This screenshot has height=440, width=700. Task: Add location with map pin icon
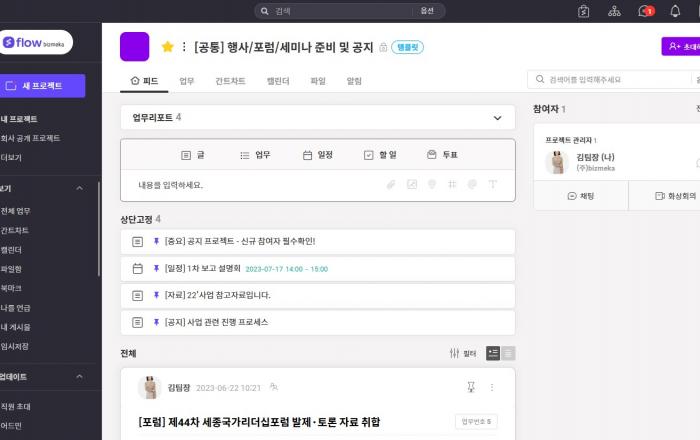[432, 184]
